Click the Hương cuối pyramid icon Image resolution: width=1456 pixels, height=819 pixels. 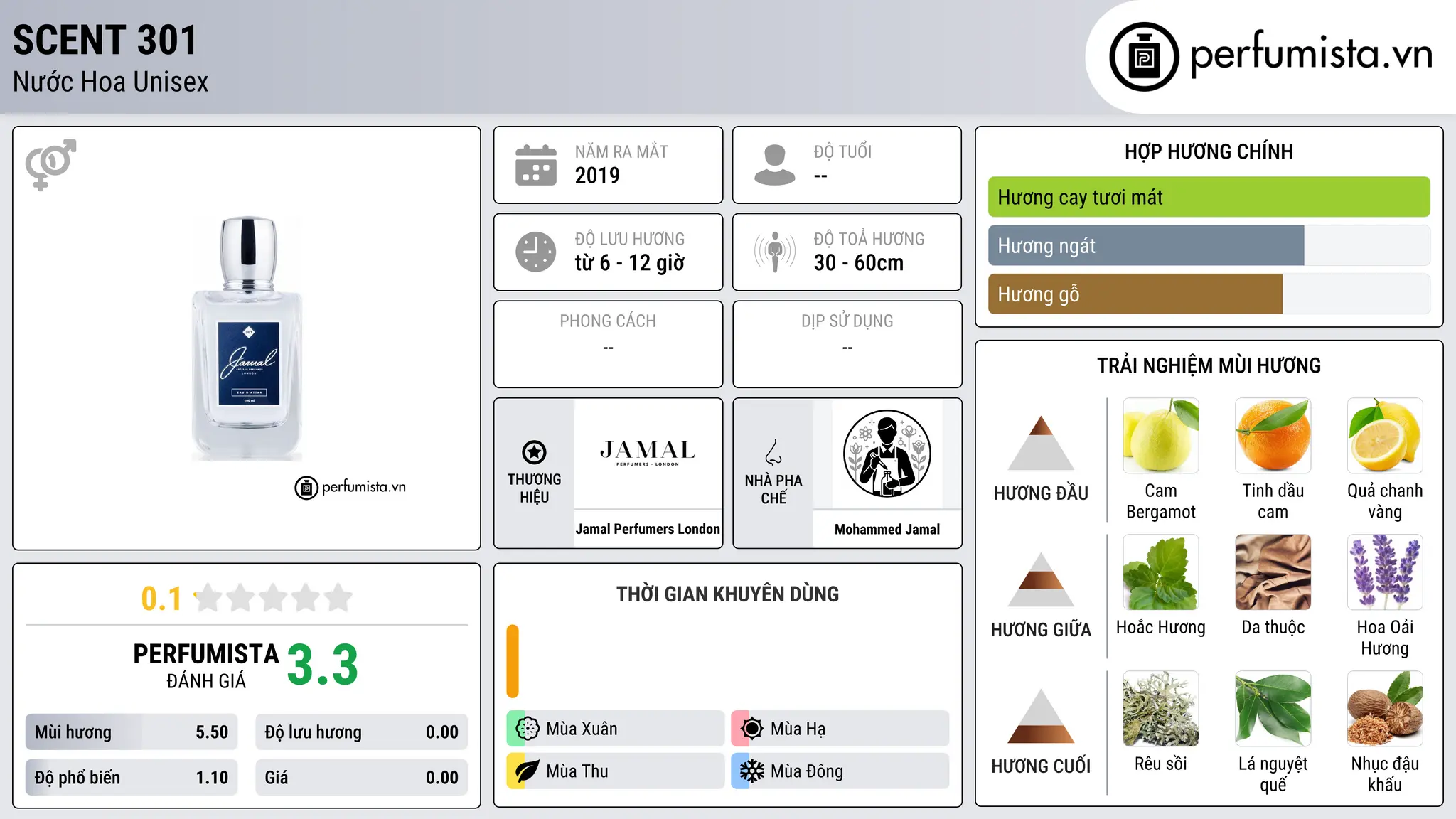1041,716
